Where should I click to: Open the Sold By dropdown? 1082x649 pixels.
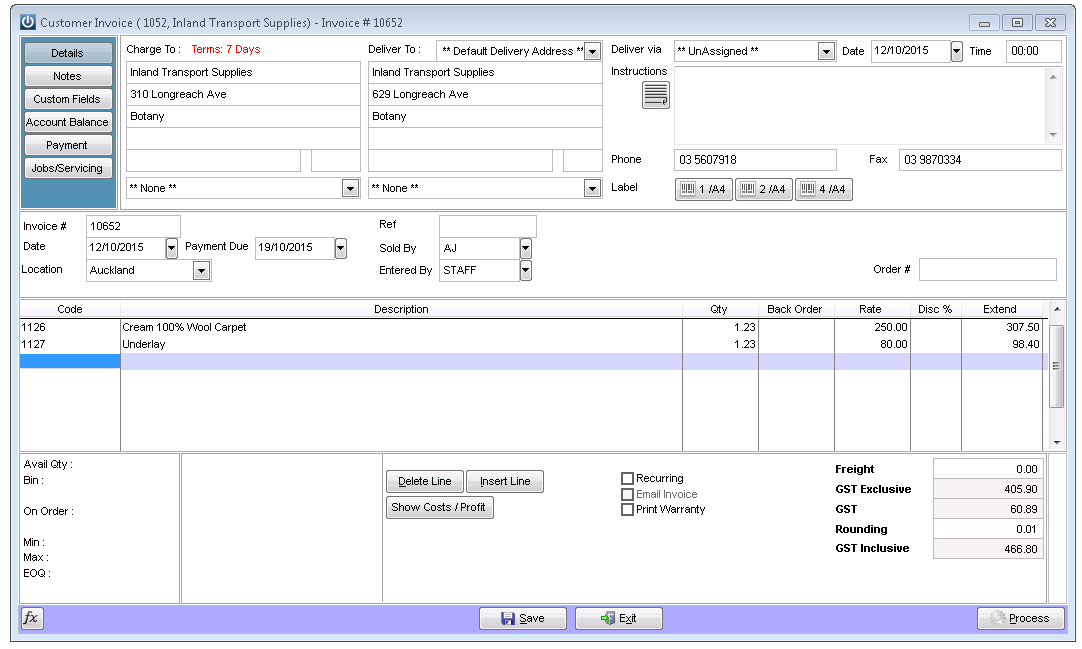(526, 248)
